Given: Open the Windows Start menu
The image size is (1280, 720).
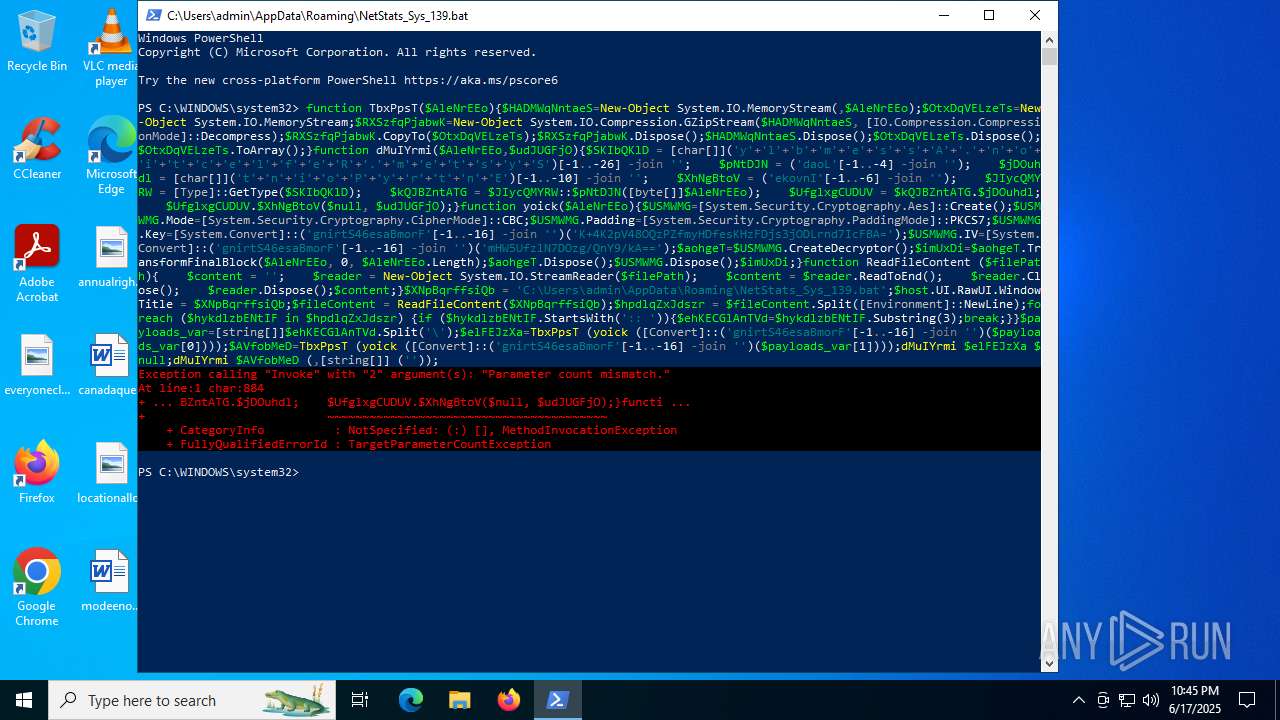Looking at the screenshot, I should click(x=24, y=700).
